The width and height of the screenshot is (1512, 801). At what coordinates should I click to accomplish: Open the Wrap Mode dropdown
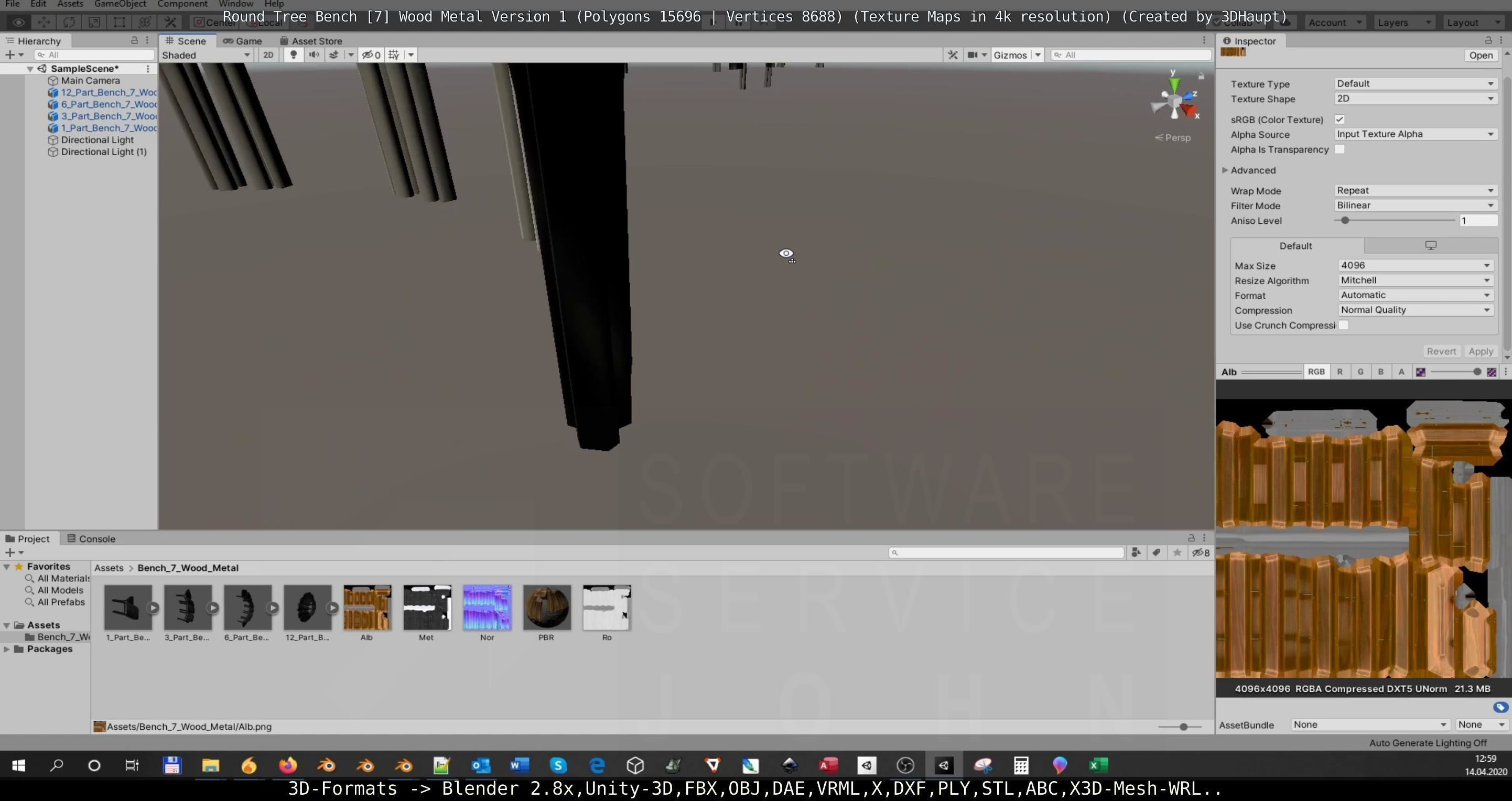coord(1415,190)
